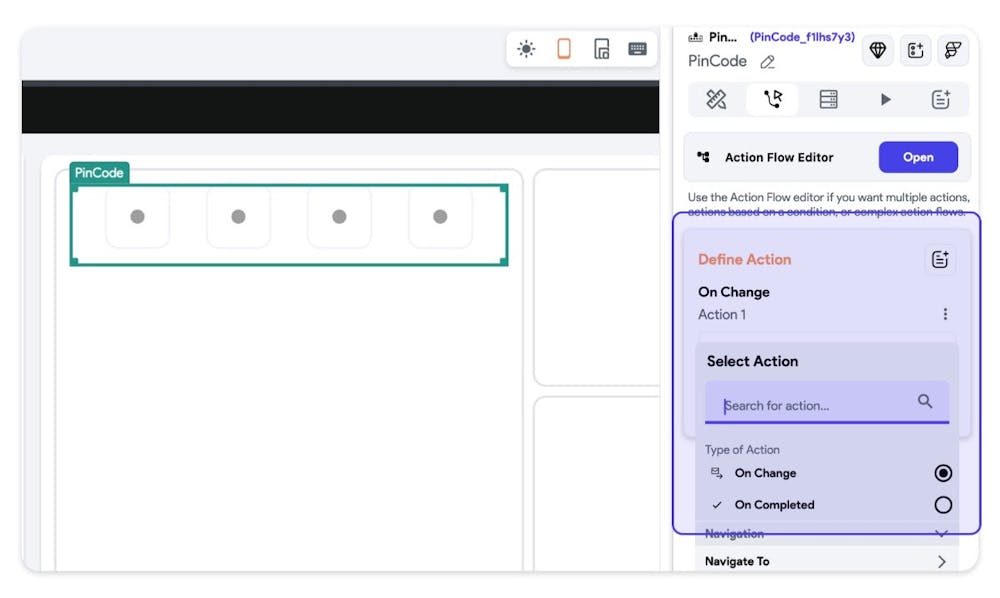Viewport: 1000px width, 598px height.
Task: Open the Documentation notes tab
Action: click(941, 99)
